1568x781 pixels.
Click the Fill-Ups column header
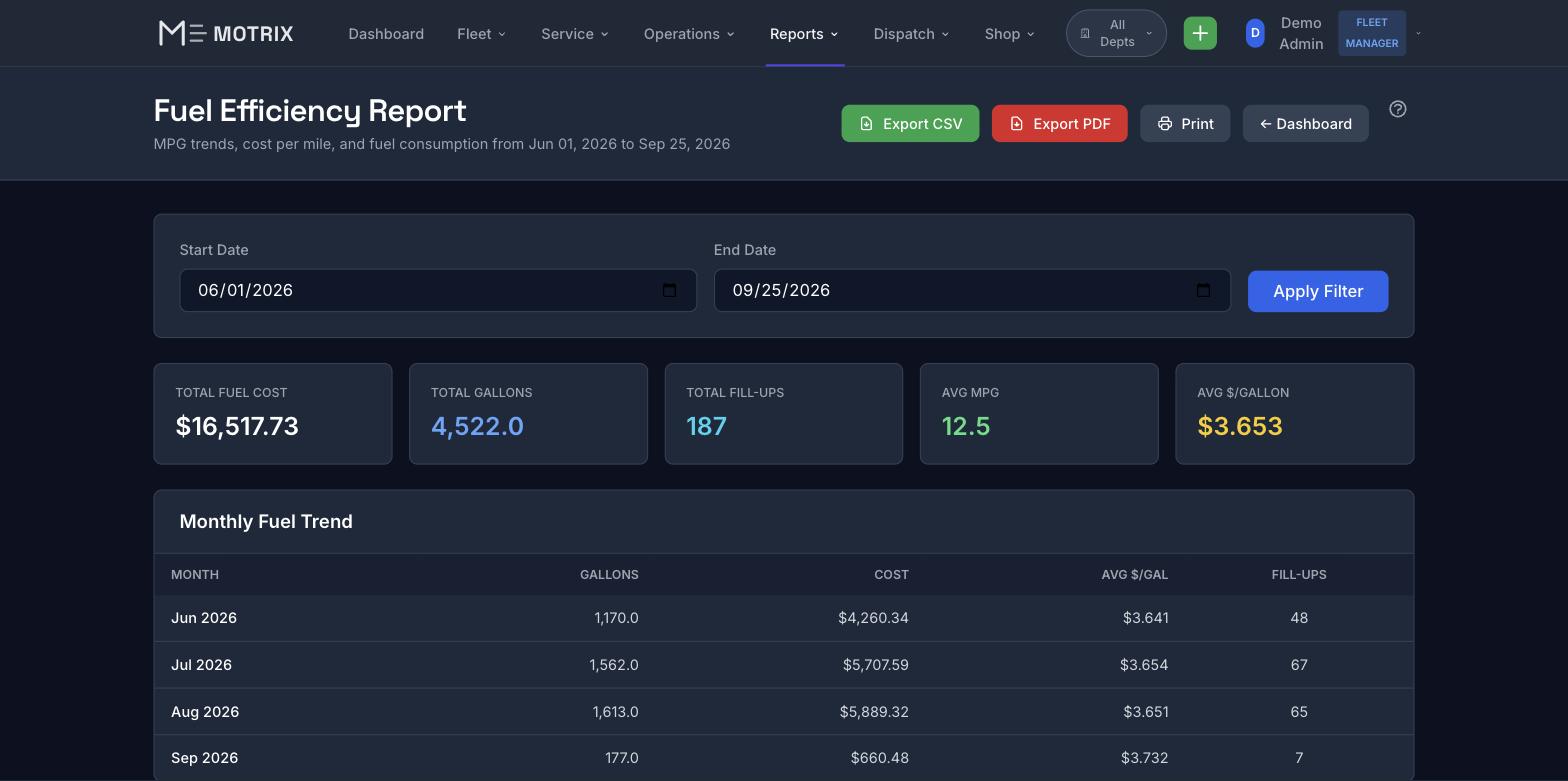[1299, 575]
